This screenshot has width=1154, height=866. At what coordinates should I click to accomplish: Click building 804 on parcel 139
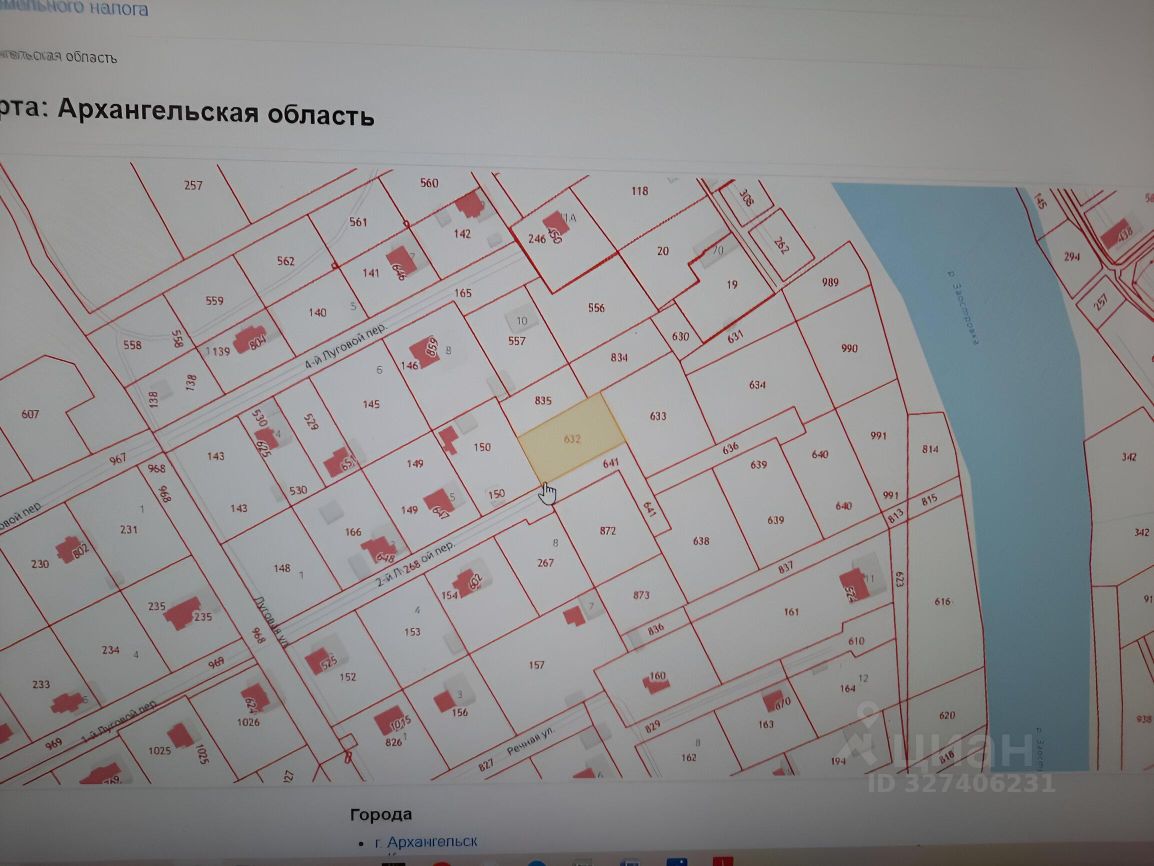[x=250, y=341]
